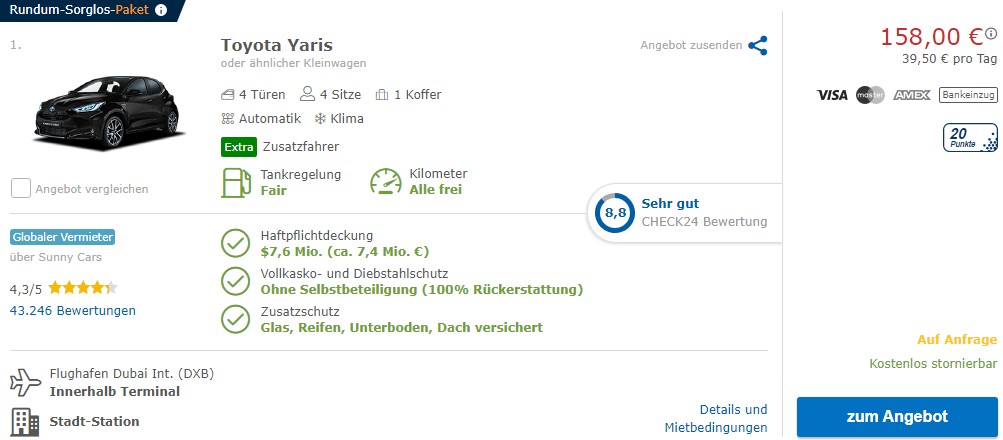Click info icon beside Rundum-Sorglos-Paket
The height and width of the screenshot is (440, 1003).
pyautogui.click(x=162, y=10)
